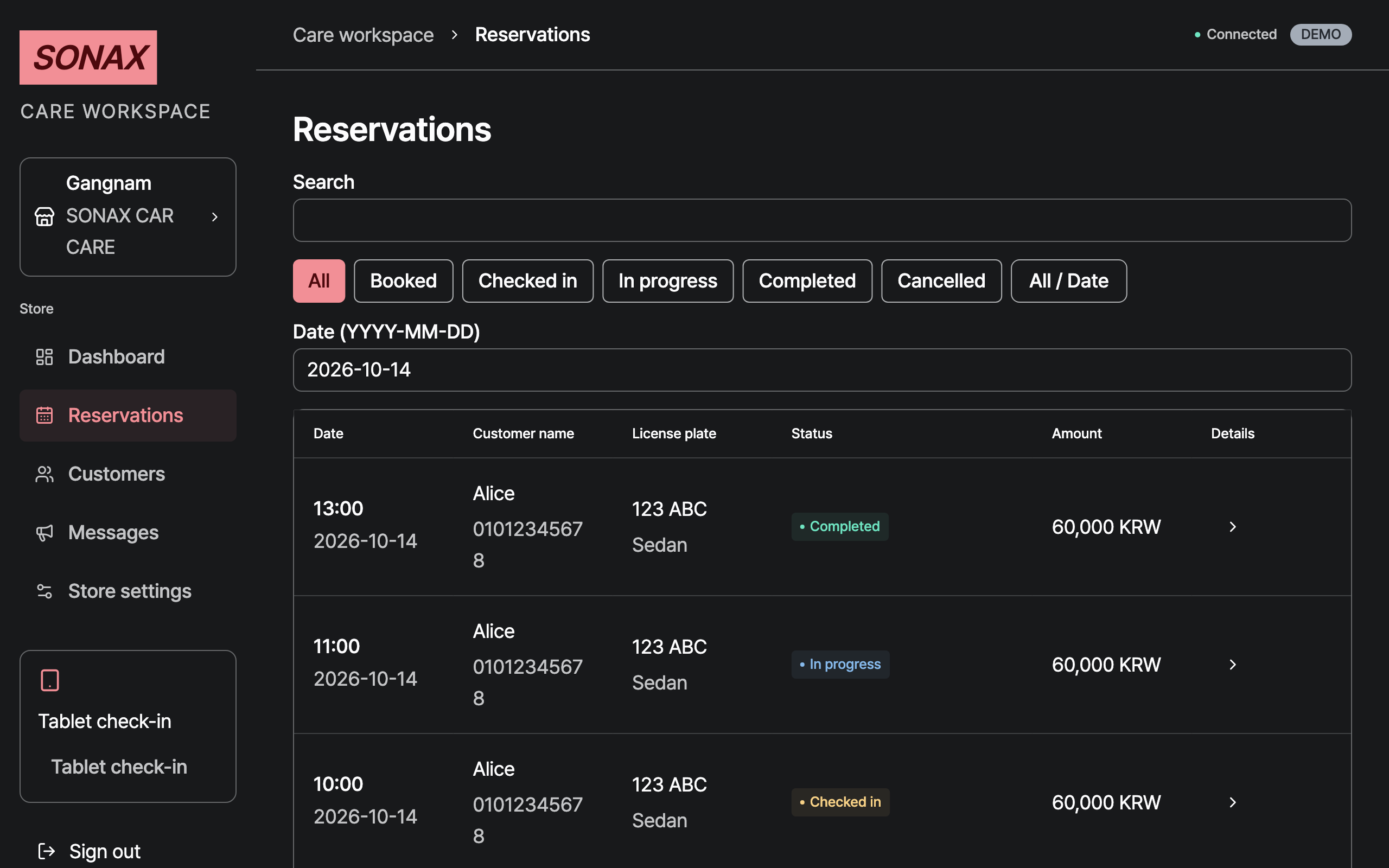This screenshot has height=868, width=1389.
Task: Click the date field showing 2026-10-14
Action: 822,369
